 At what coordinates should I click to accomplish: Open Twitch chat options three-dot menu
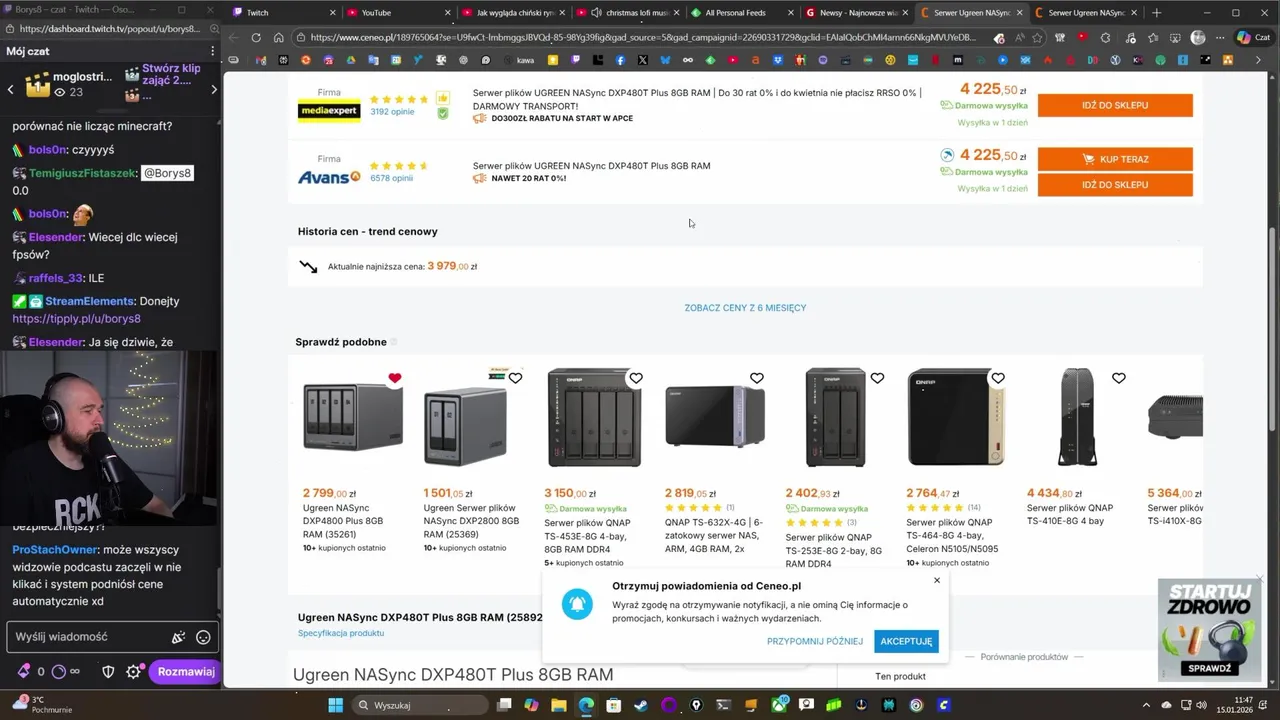[x=212, y=51]
